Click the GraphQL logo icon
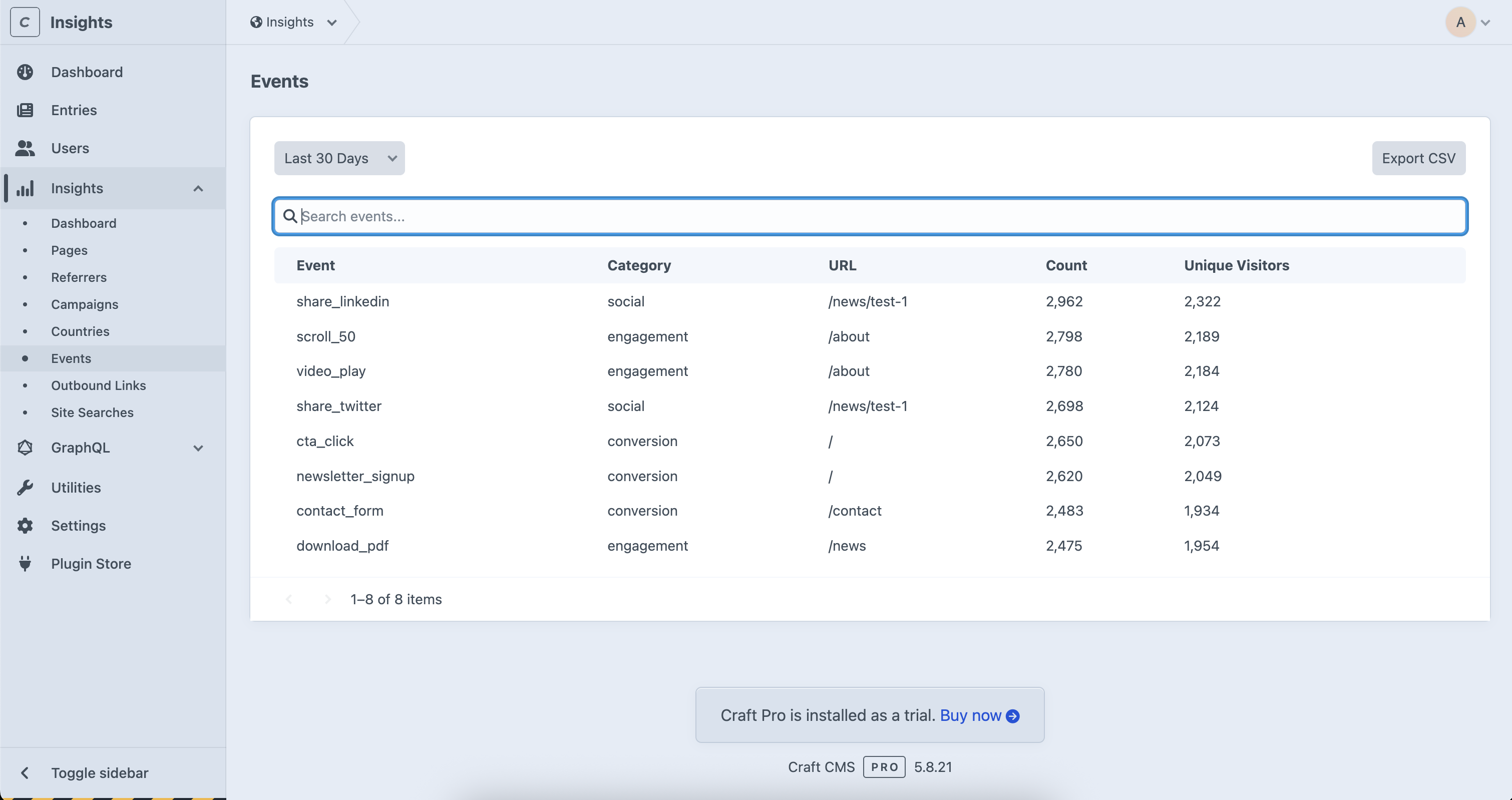Viewport: 1512px width, 800px height. 25,448
